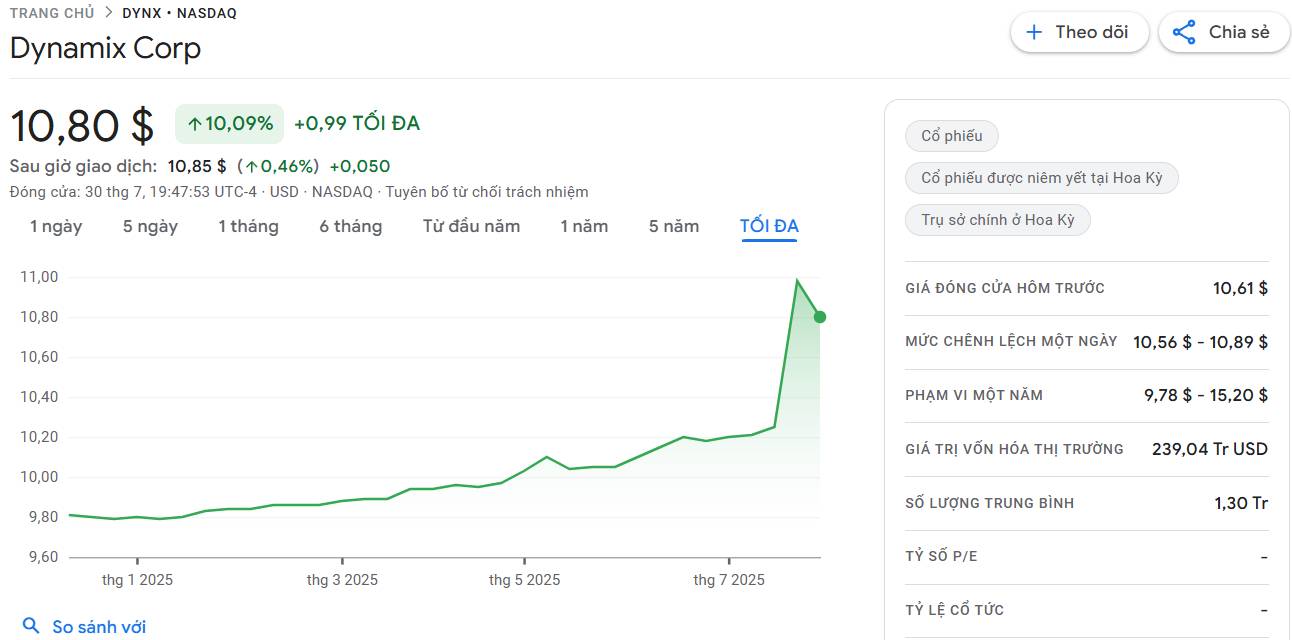Click the thg 7 2025 axis label
This screenshot has height=640, width=1292.
(x=729, y=580)
